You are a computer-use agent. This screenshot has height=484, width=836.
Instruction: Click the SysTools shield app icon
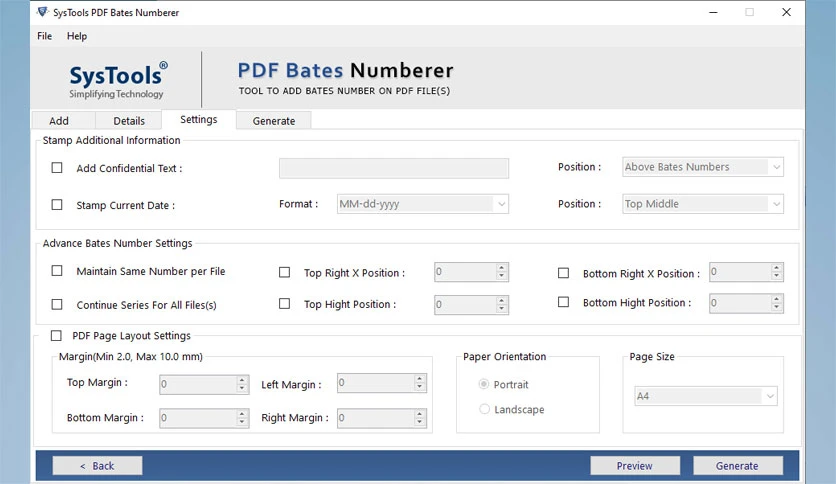pos(43,12)
